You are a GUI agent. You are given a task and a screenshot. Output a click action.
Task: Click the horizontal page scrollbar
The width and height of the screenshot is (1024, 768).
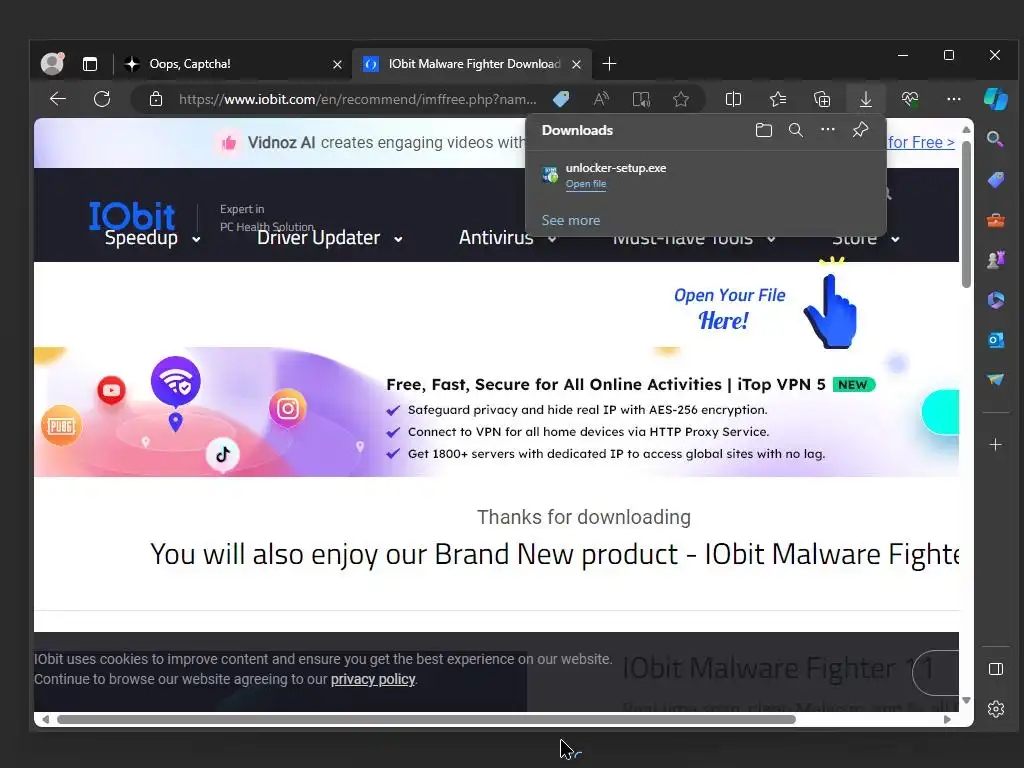point(426,720)
